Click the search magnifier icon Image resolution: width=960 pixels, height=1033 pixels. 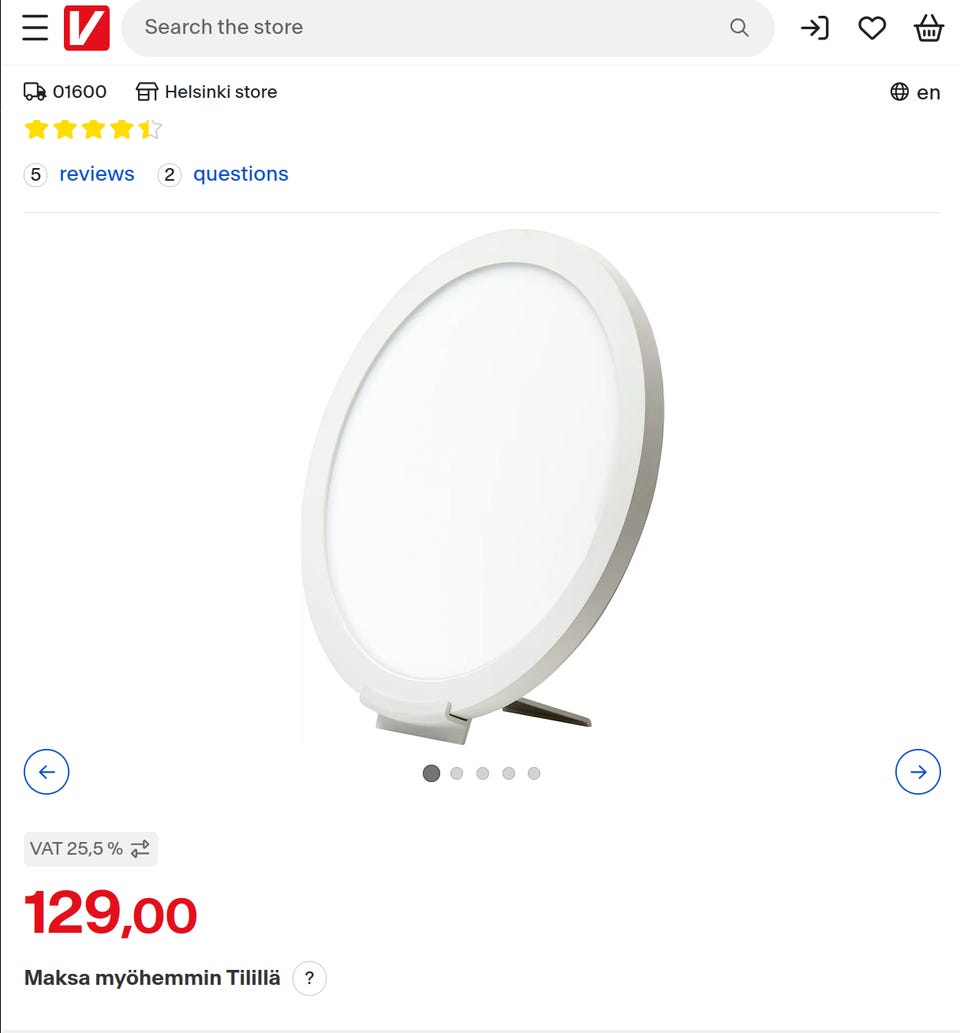point(739,28)
